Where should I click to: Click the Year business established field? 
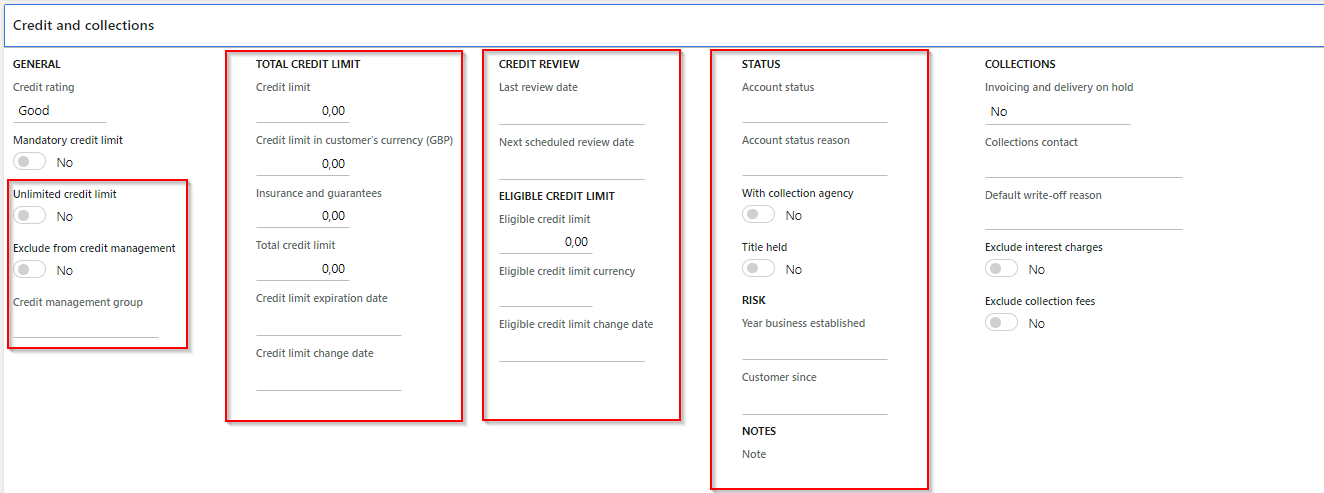pos(814,348)
